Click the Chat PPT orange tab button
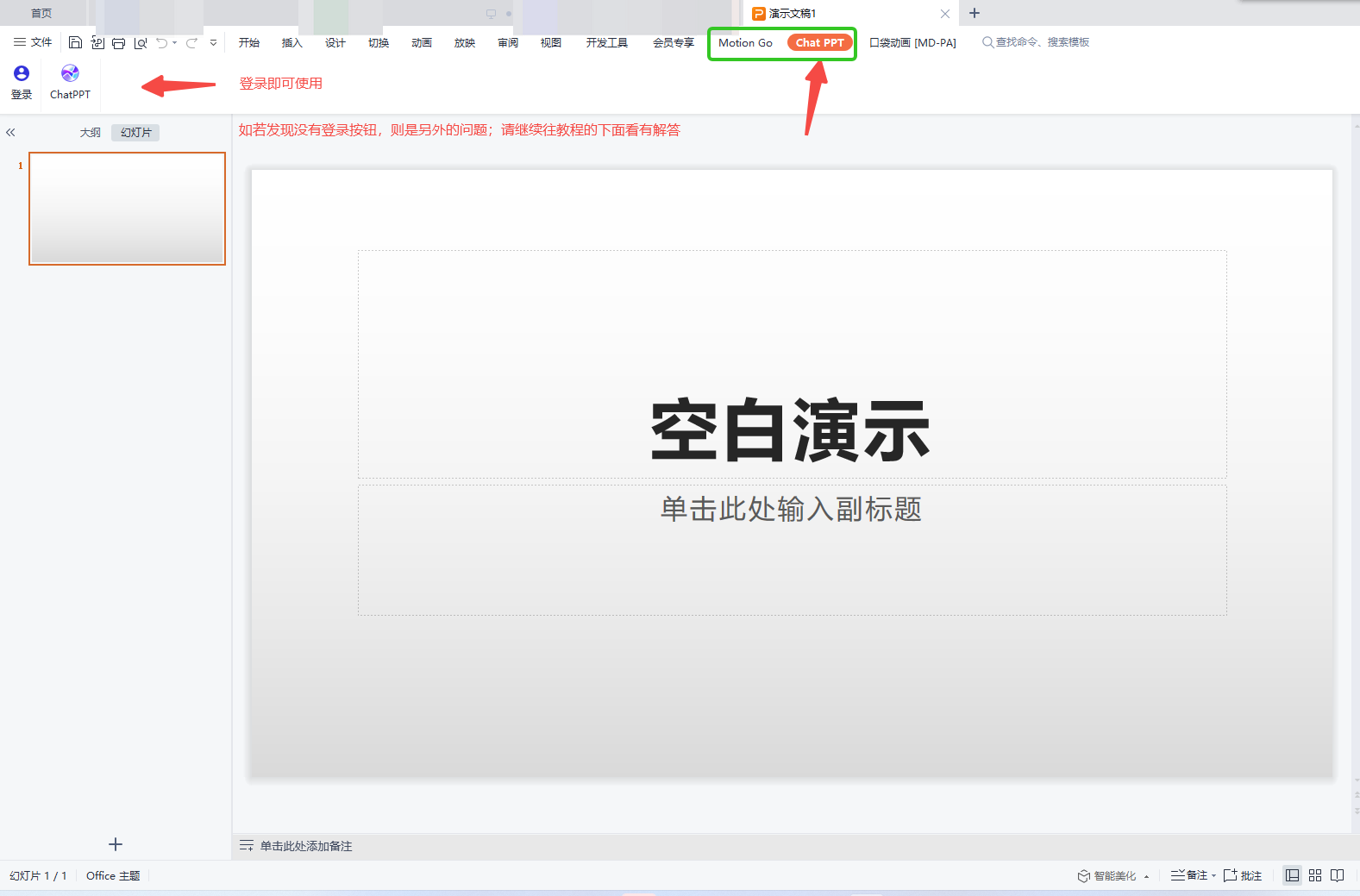The image size is (1360, 896). point(819,42)
